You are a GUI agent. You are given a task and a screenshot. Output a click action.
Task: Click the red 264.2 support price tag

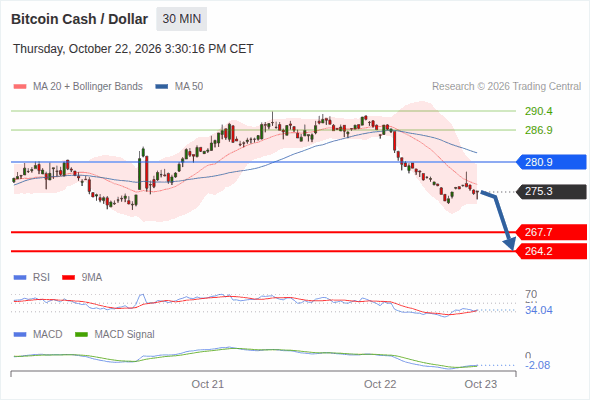tap(551, 251)
